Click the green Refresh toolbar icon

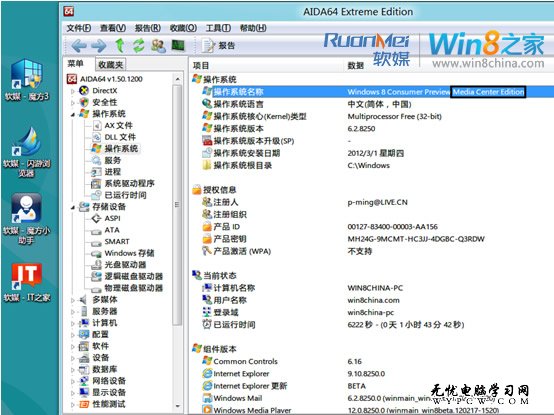[139, 46]
